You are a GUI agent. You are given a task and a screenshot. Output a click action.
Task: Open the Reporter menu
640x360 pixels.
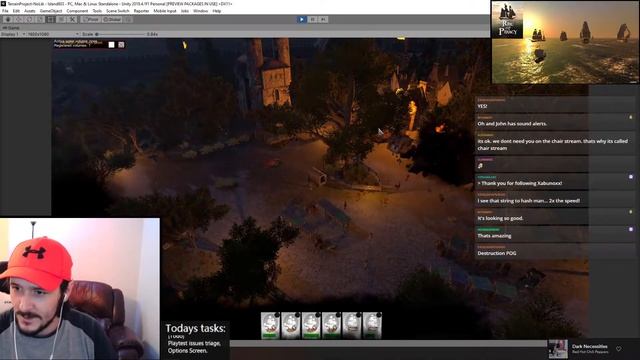pyautogui.click(x=141, y=11)
